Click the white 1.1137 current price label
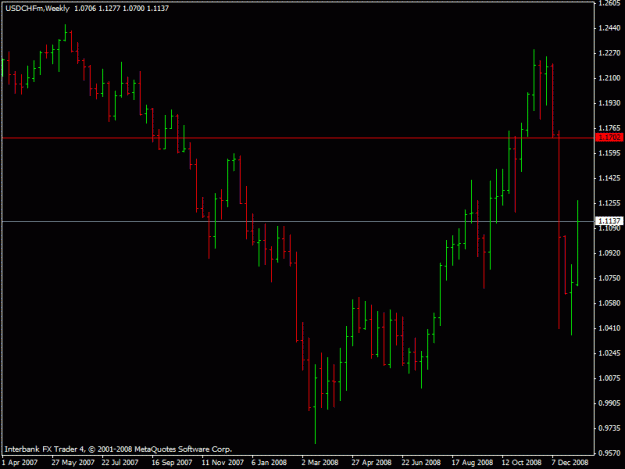Image resolution: width=625 pixels, height=469 pixels. [609, 221]
